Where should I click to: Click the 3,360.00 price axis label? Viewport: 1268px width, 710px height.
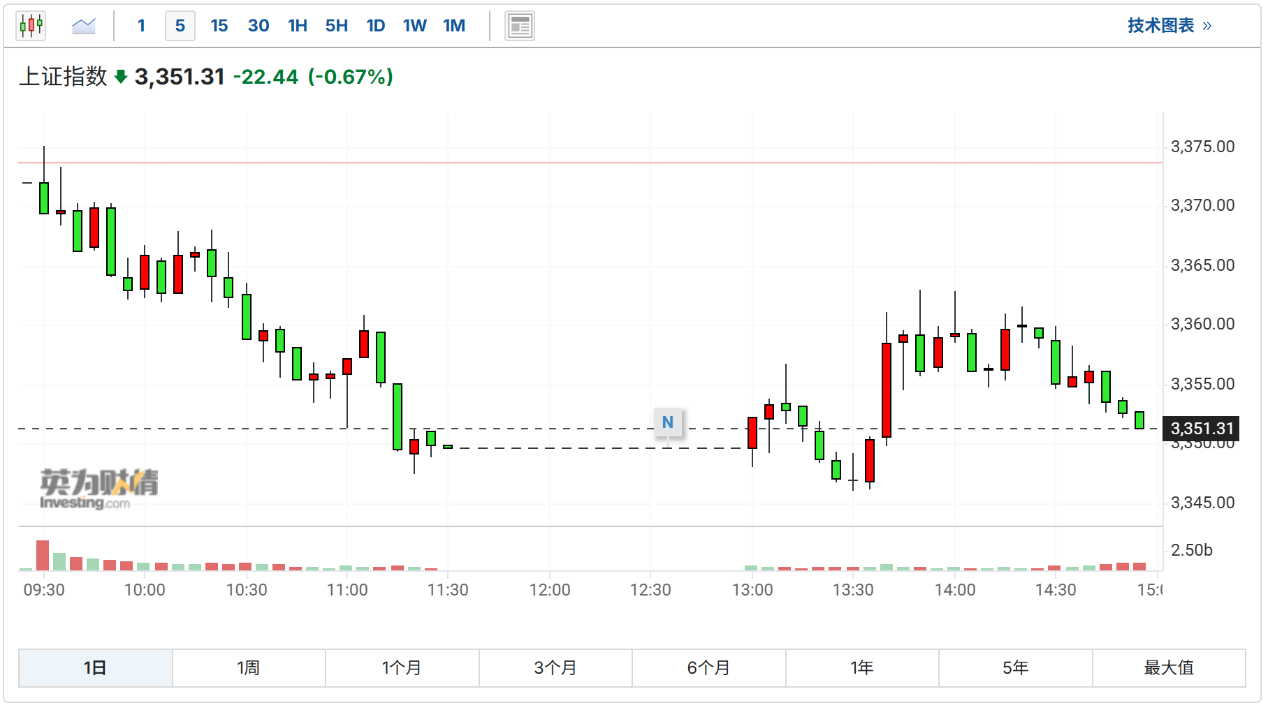[1202, 325]
